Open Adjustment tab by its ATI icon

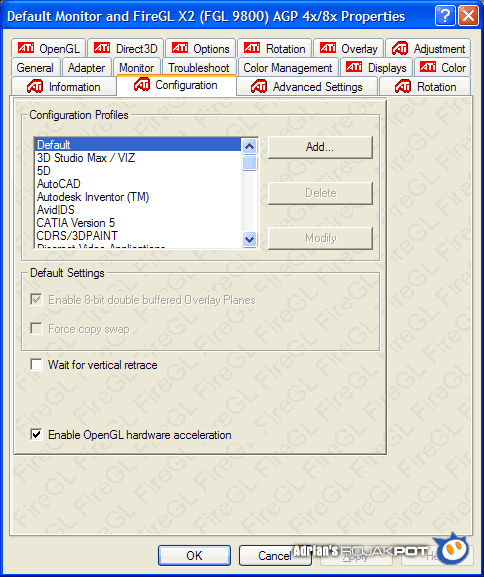(x=400, y=48)
